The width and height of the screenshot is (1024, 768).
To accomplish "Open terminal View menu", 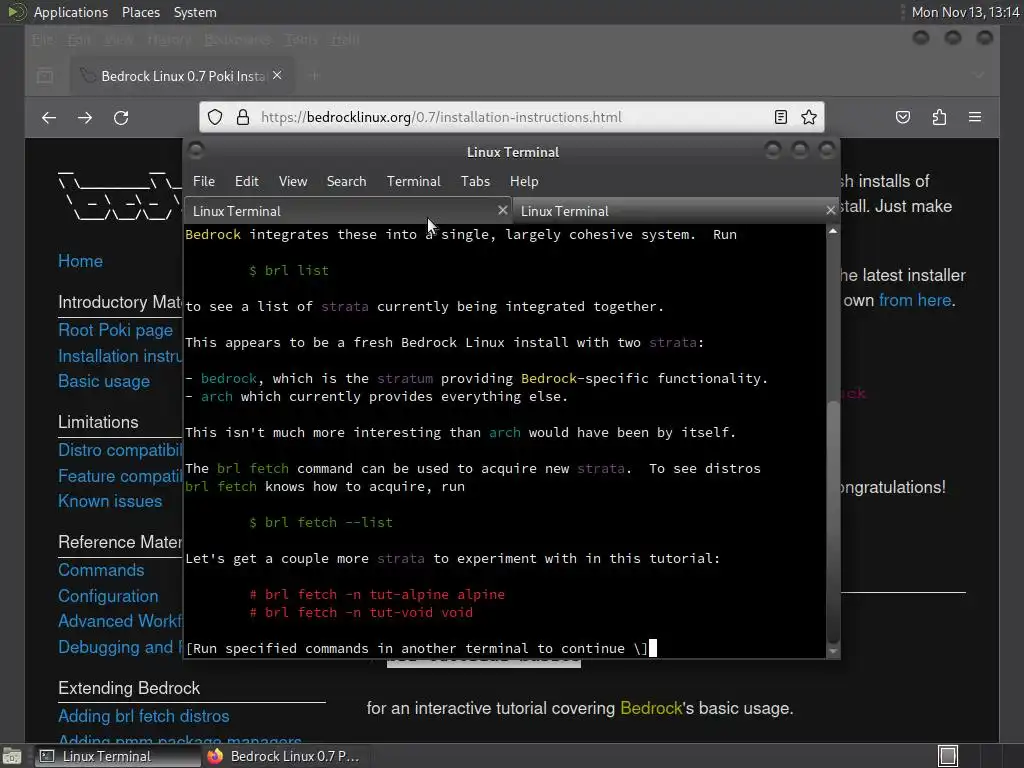I will (x=293, y=182).
